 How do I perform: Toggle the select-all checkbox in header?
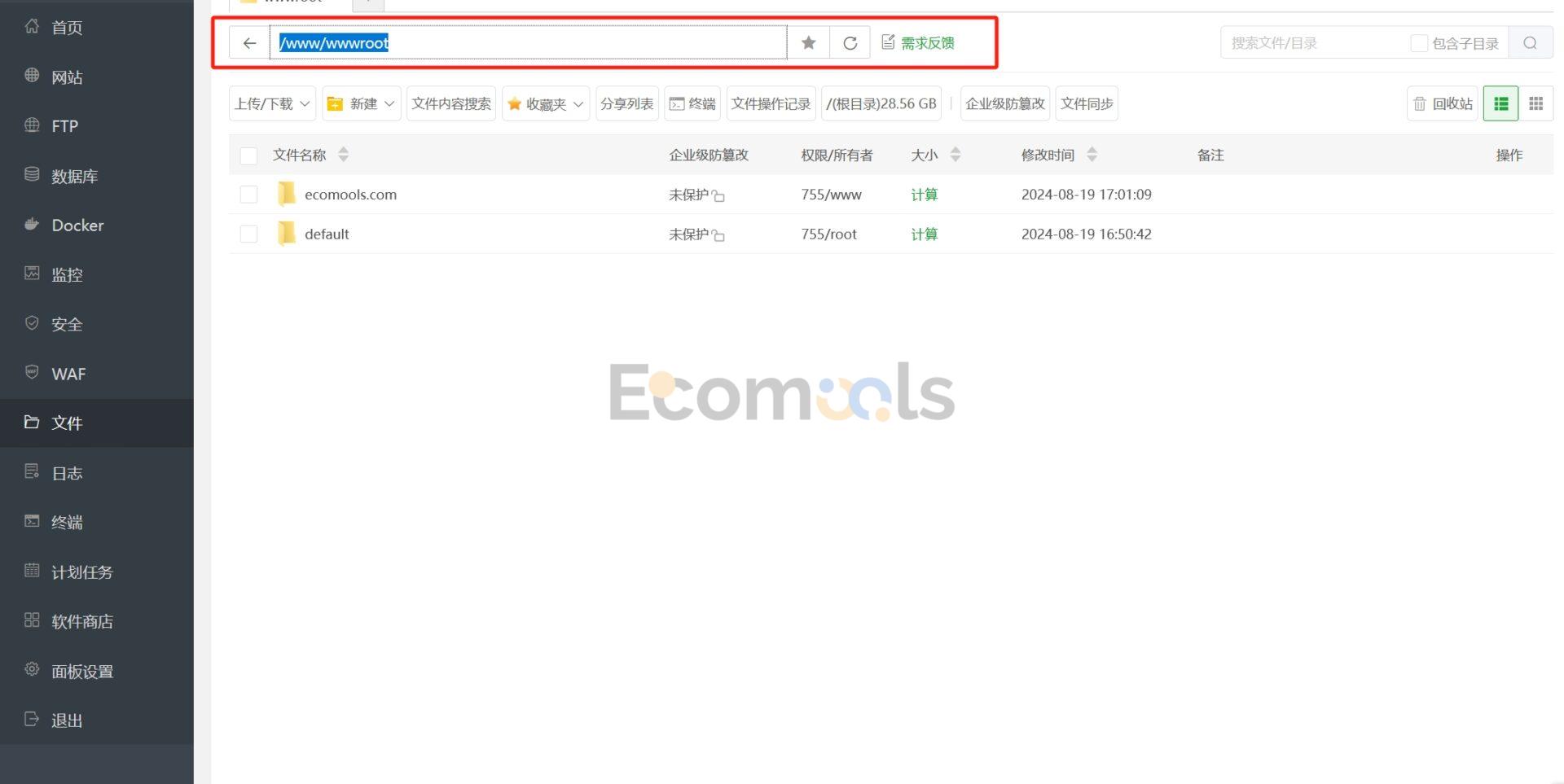(x=249, y=155)
